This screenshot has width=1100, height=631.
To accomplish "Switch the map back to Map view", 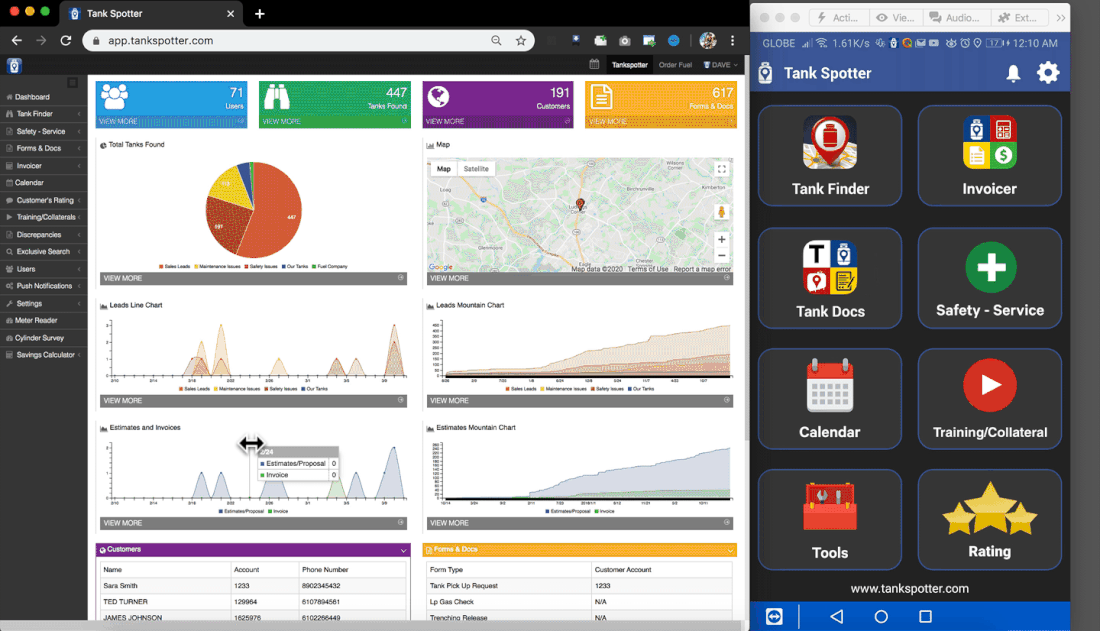I will 444,168.
